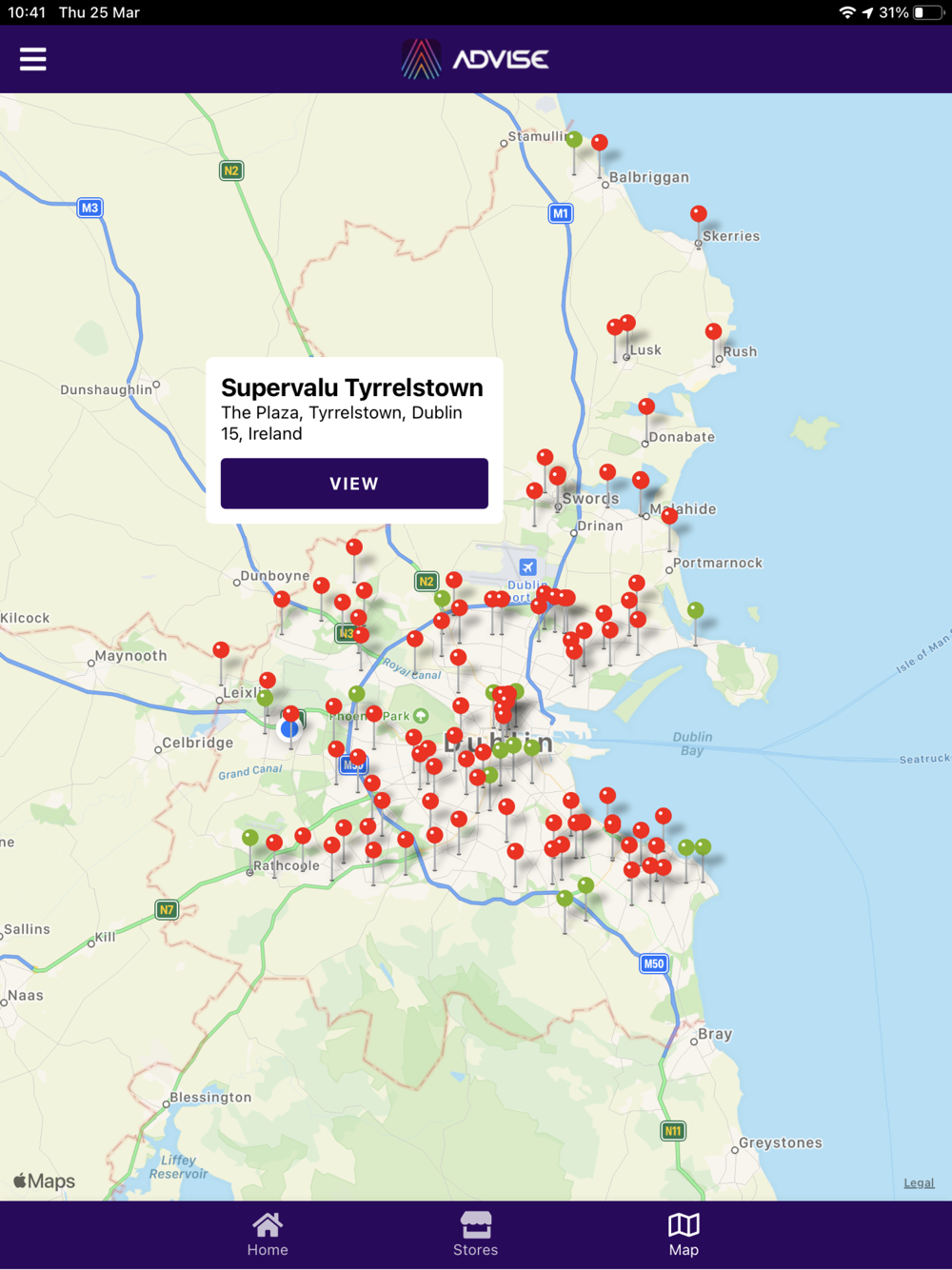Select the red pin at Rush

tap(713, 332)
